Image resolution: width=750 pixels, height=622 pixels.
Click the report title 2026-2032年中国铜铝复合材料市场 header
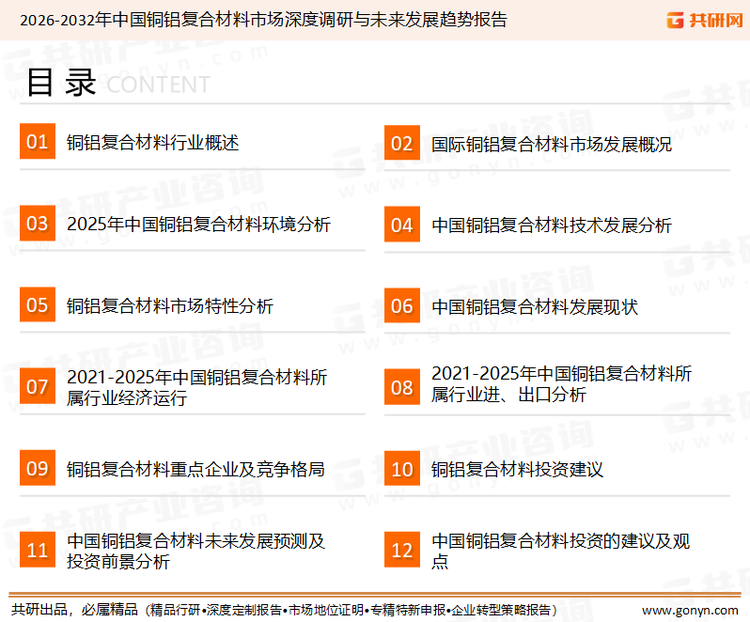(x=263, y=20)
